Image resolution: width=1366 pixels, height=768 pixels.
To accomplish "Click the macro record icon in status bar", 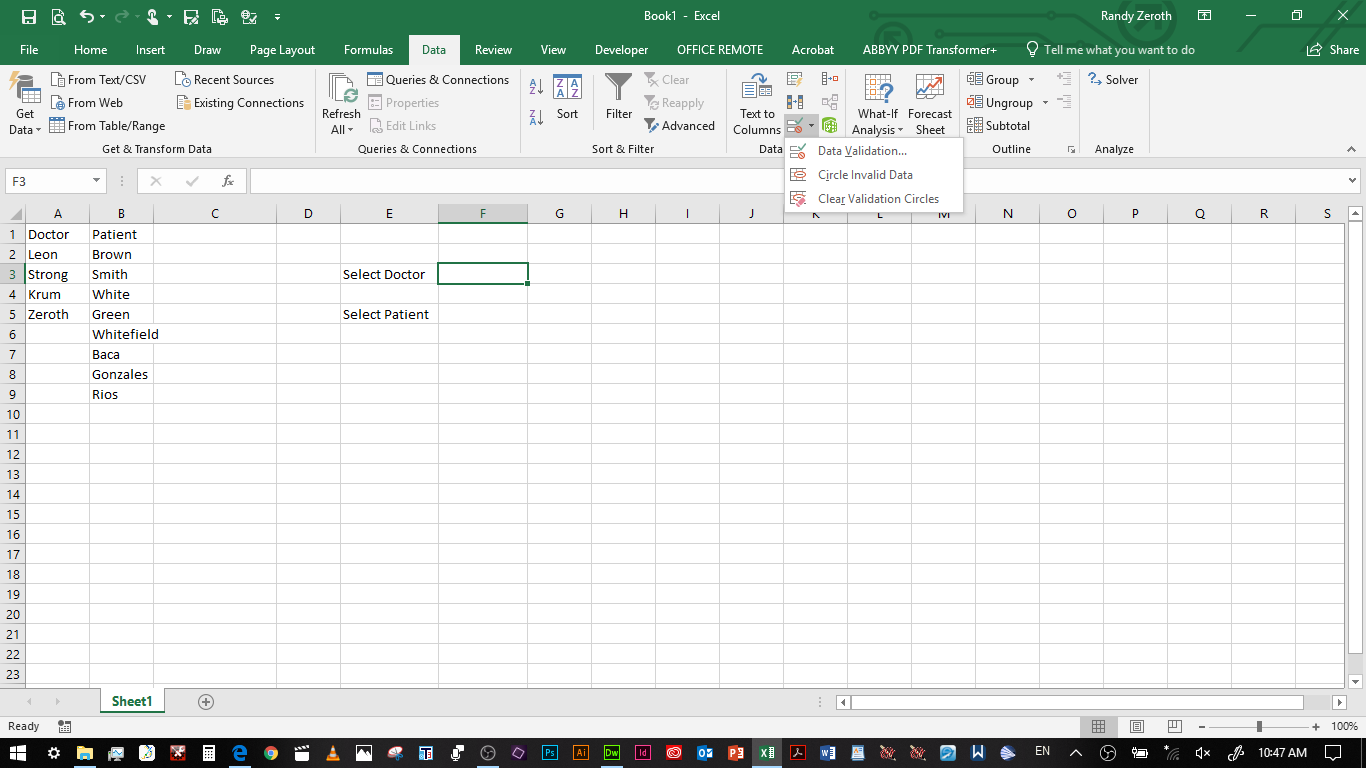I will [65, 726].
